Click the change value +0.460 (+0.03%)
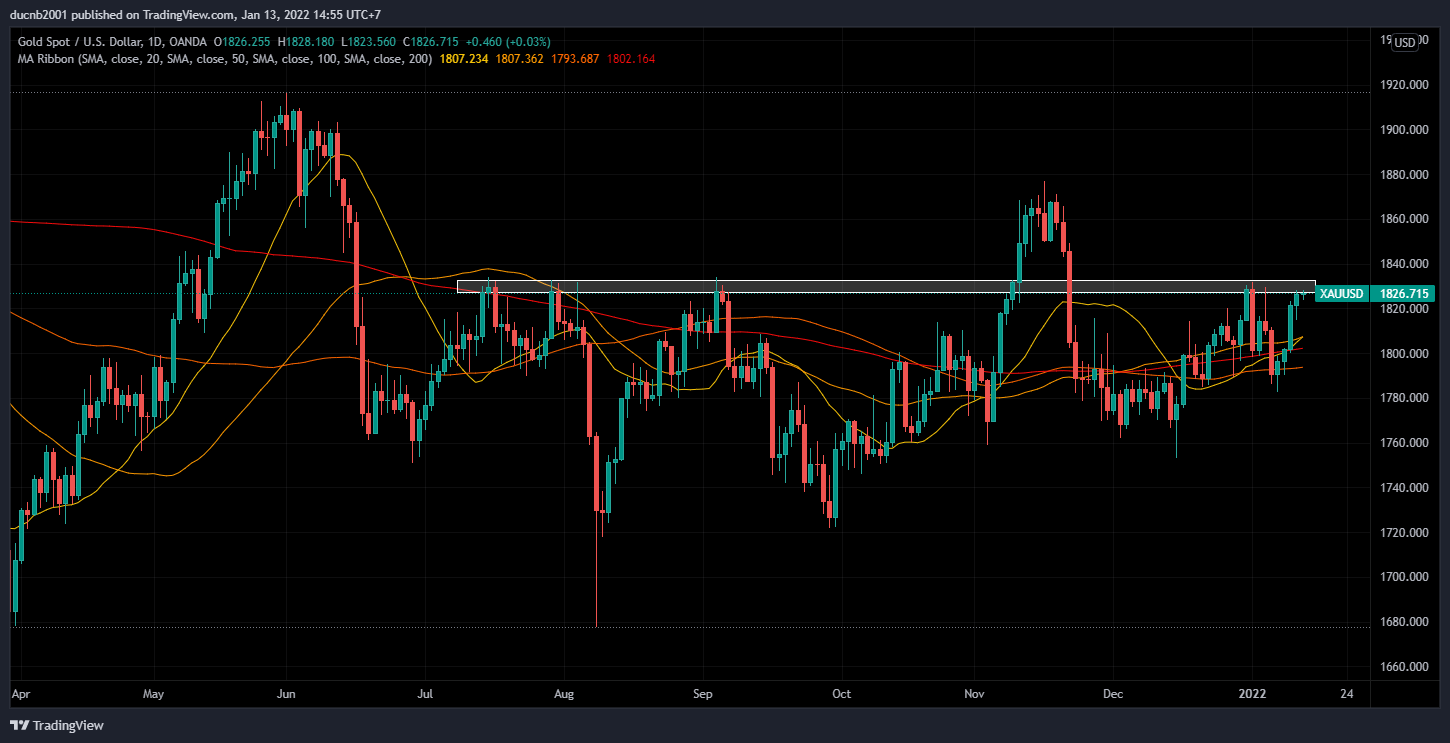 (509, 42)
